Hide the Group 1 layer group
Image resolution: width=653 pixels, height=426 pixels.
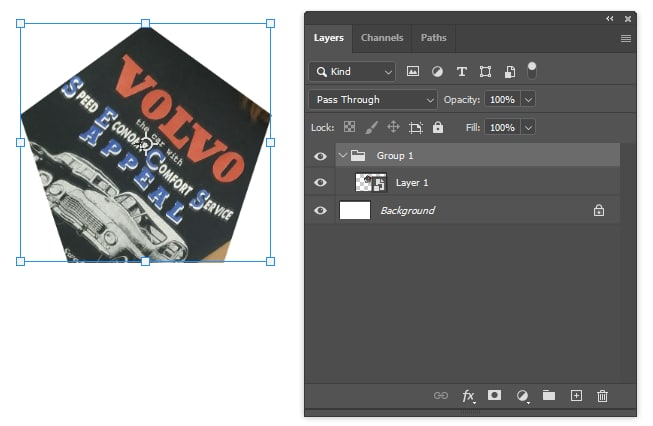coord(320,156)
